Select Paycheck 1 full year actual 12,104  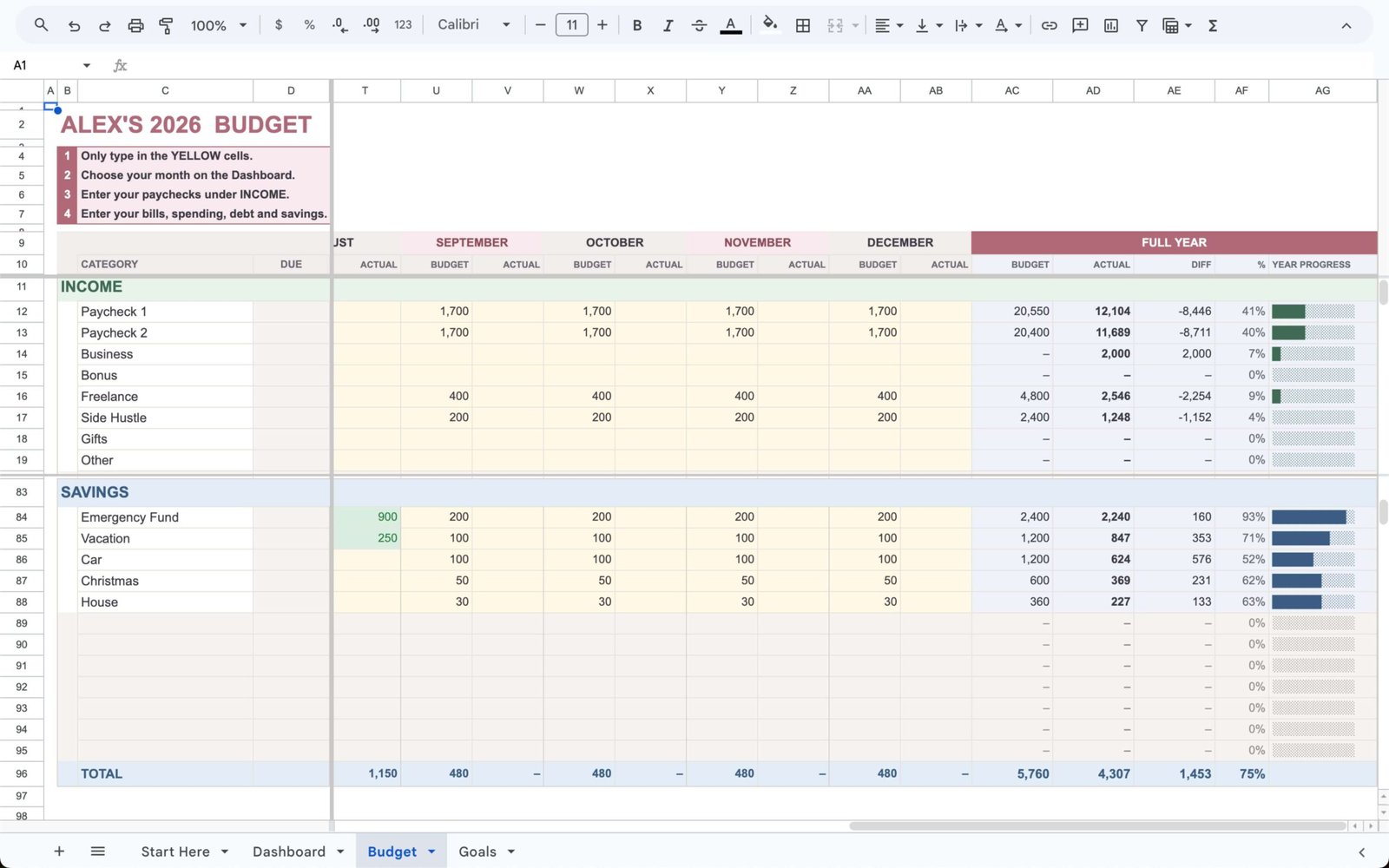tap(1093, 311)
